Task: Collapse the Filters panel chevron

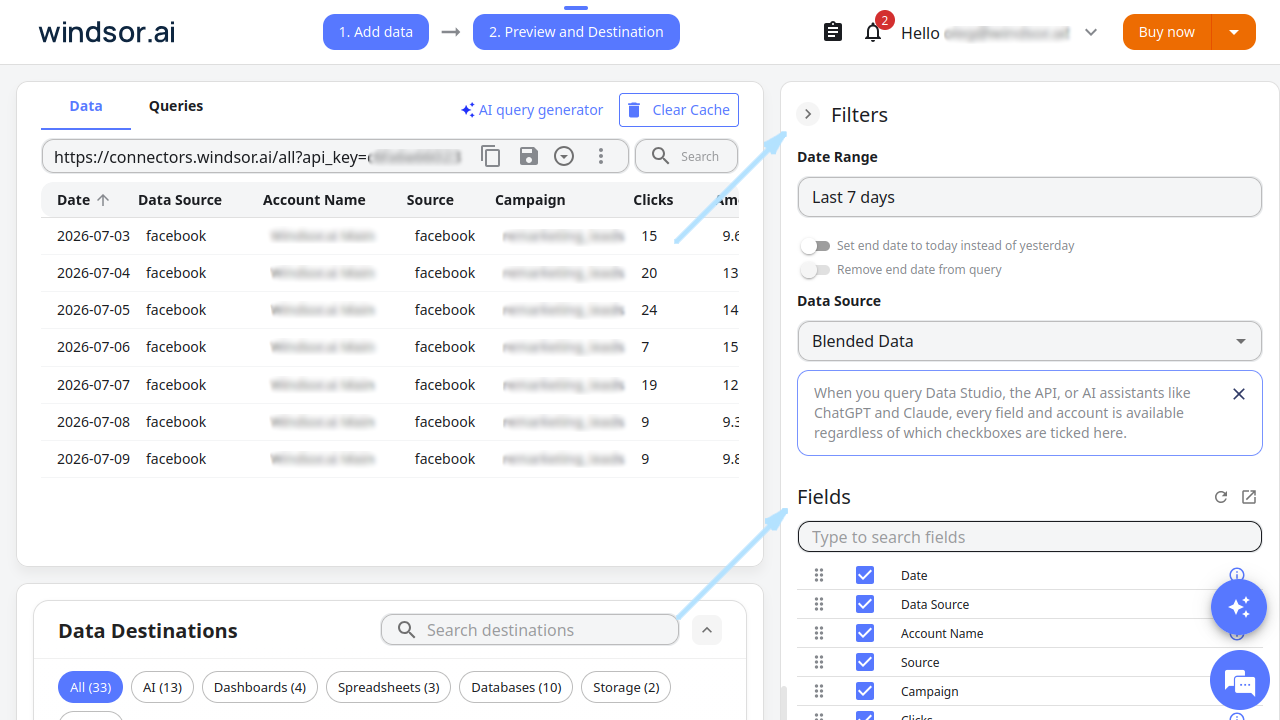Action: (x=808, y=115)
